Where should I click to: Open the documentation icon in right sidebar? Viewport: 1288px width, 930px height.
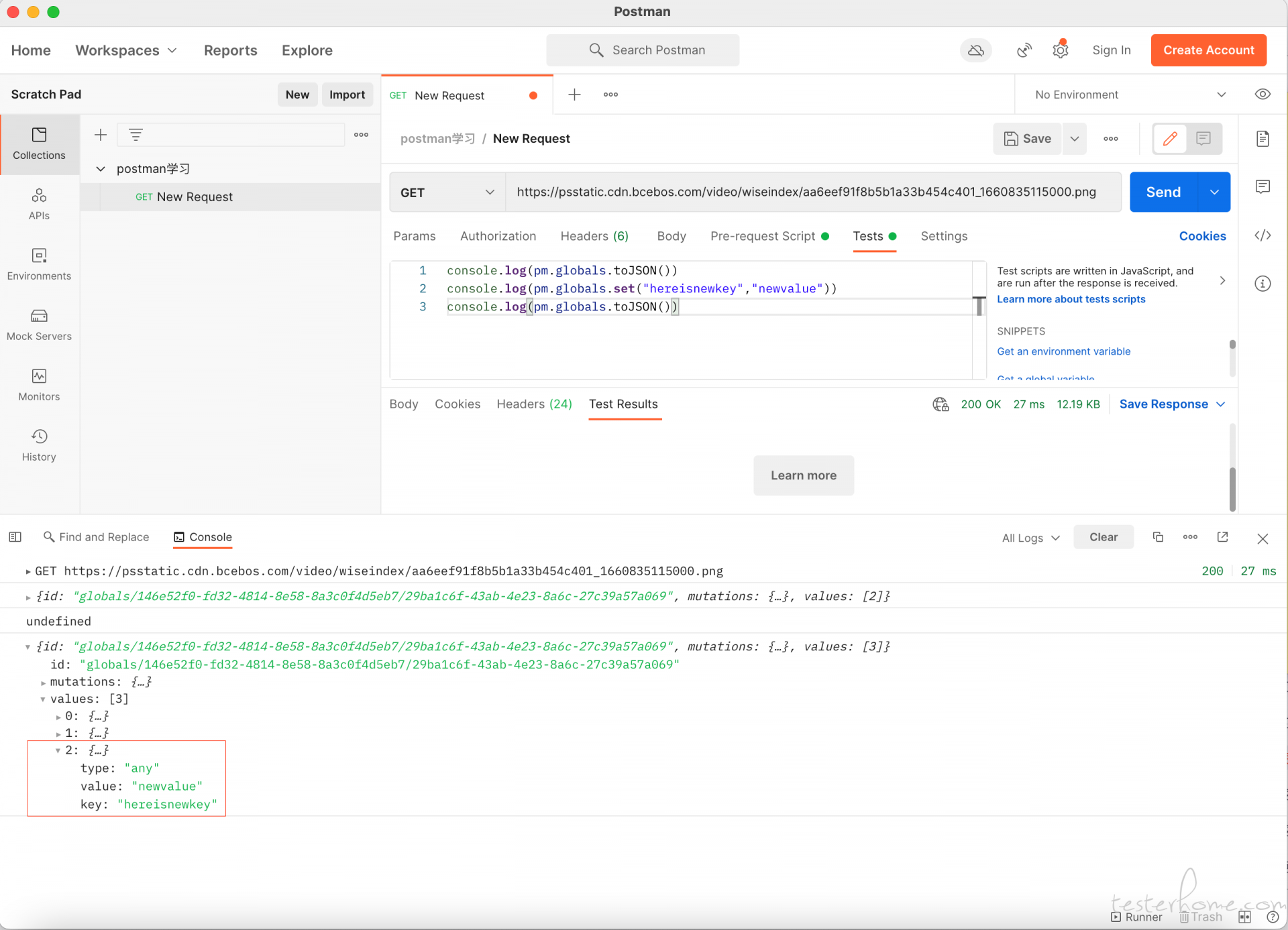point(1263,139)
